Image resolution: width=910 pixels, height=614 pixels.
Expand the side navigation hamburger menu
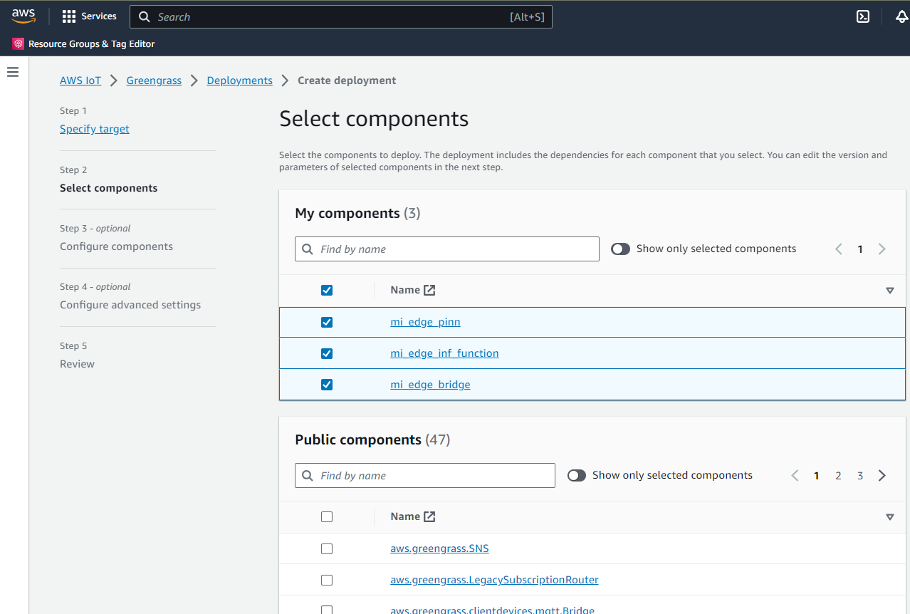13,72
